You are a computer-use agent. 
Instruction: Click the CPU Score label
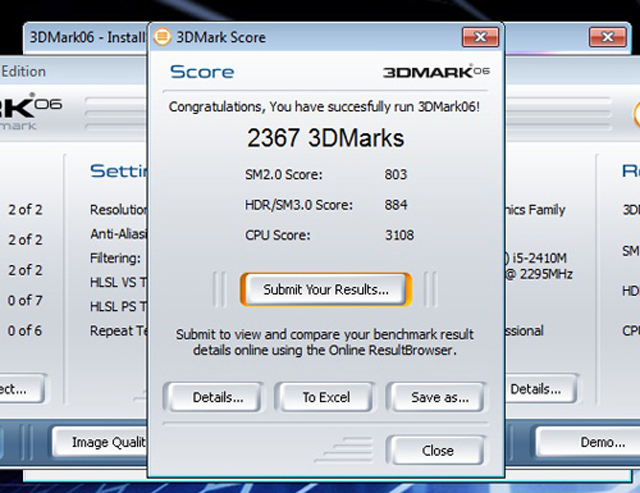click(278, 235)
